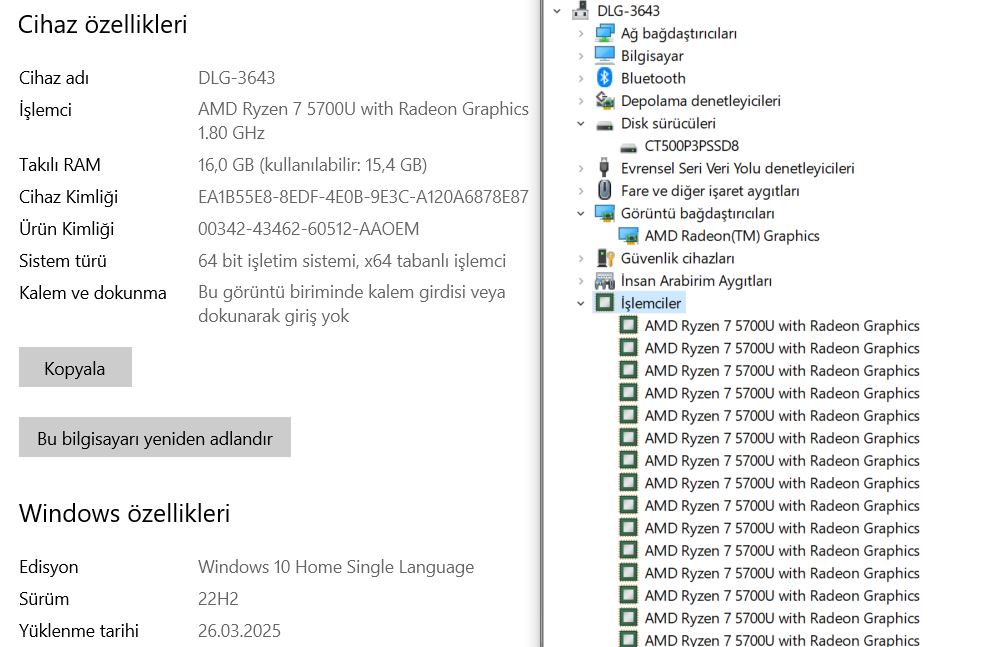
Task: Expand Evrensel Seri Veri Yolu denetleyicileri
Action: coord(580,168)
